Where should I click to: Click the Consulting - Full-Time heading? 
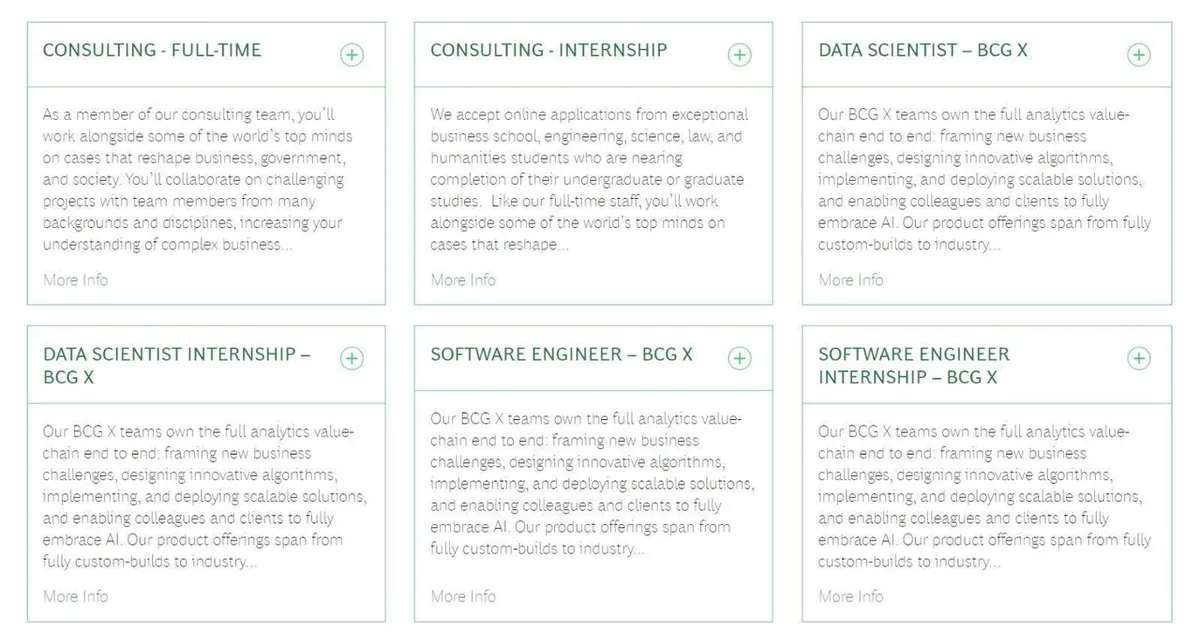tap(152, 50)
